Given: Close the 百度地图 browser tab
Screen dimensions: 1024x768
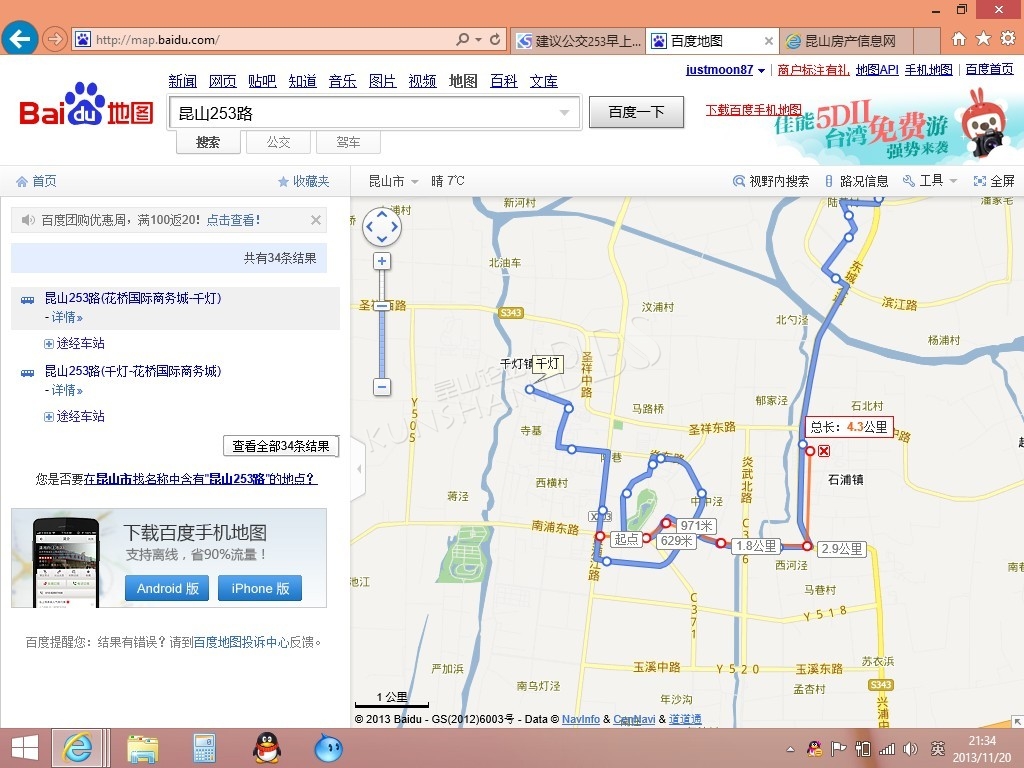Looking at the screenshot, I should 769,41.
